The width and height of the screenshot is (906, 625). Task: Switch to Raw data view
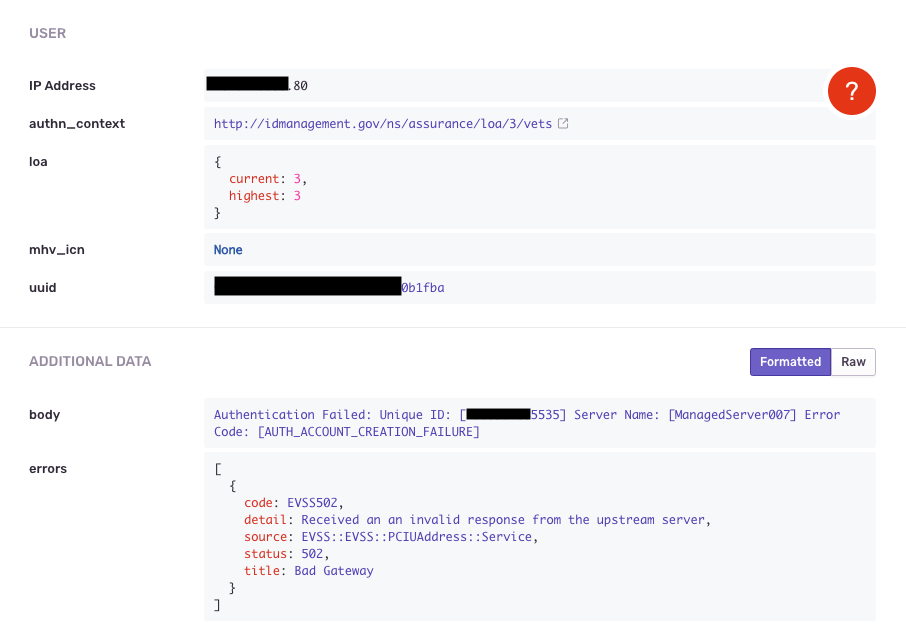[855, 361]
